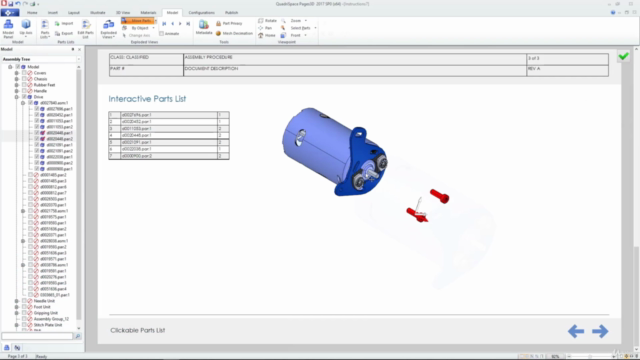640x360 pixels.
Task: Click the model panel search icon
Action: click(x=78, y=336)
